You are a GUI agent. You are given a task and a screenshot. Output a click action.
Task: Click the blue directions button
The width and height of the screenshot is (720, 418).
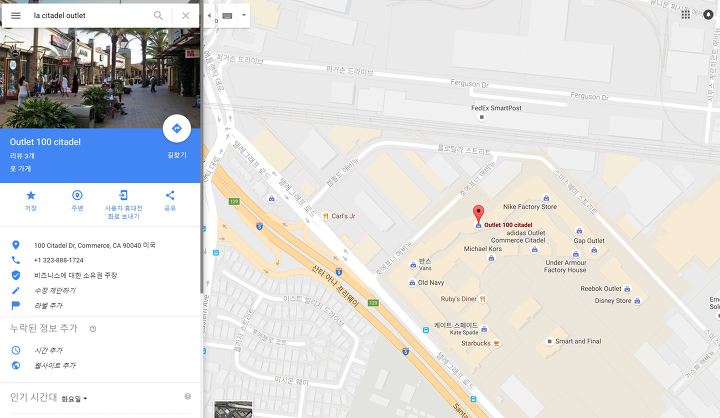click(x=177, y=129)
